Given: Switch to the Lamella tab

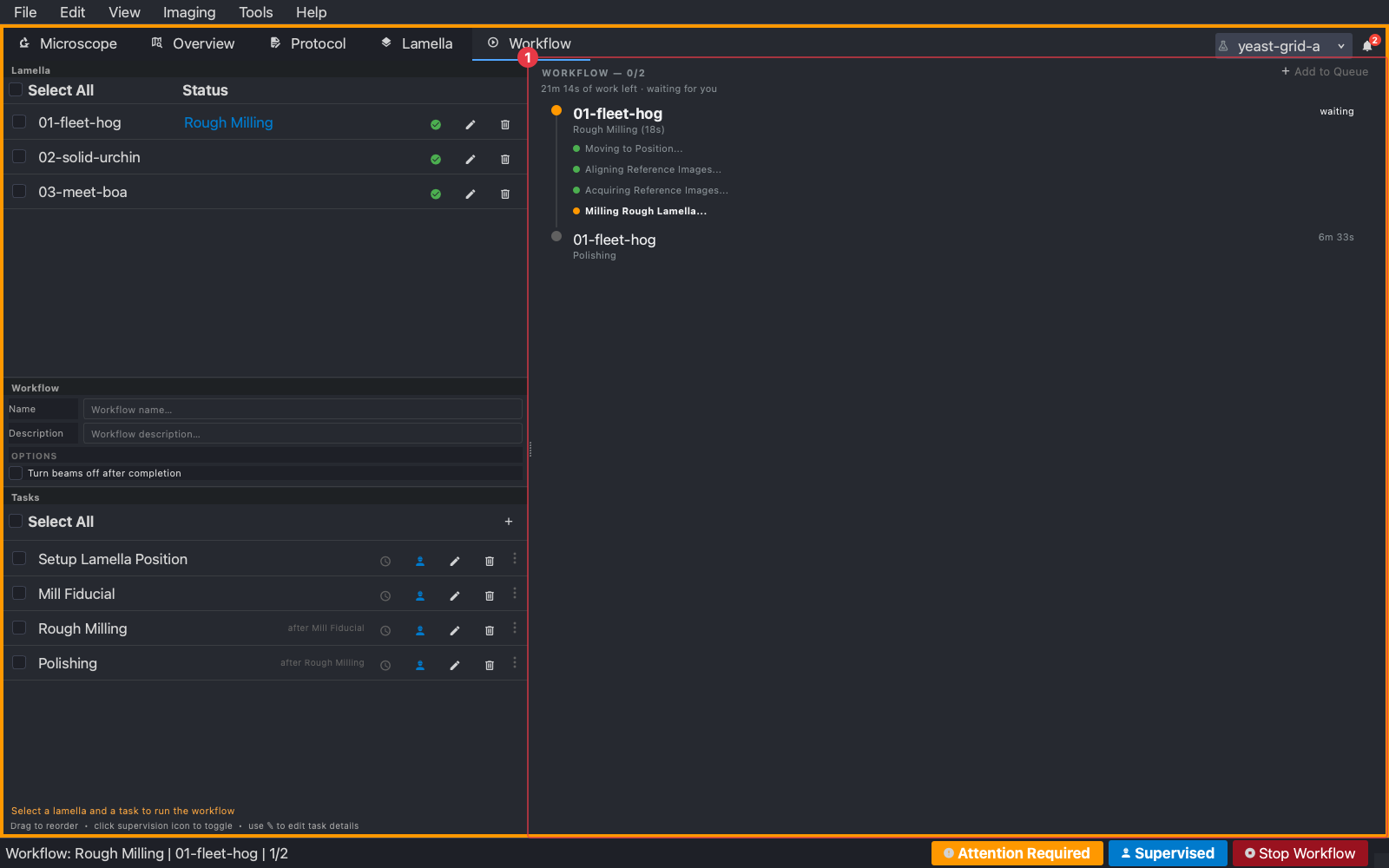Looking at the screenshot, I should [417, 43].
